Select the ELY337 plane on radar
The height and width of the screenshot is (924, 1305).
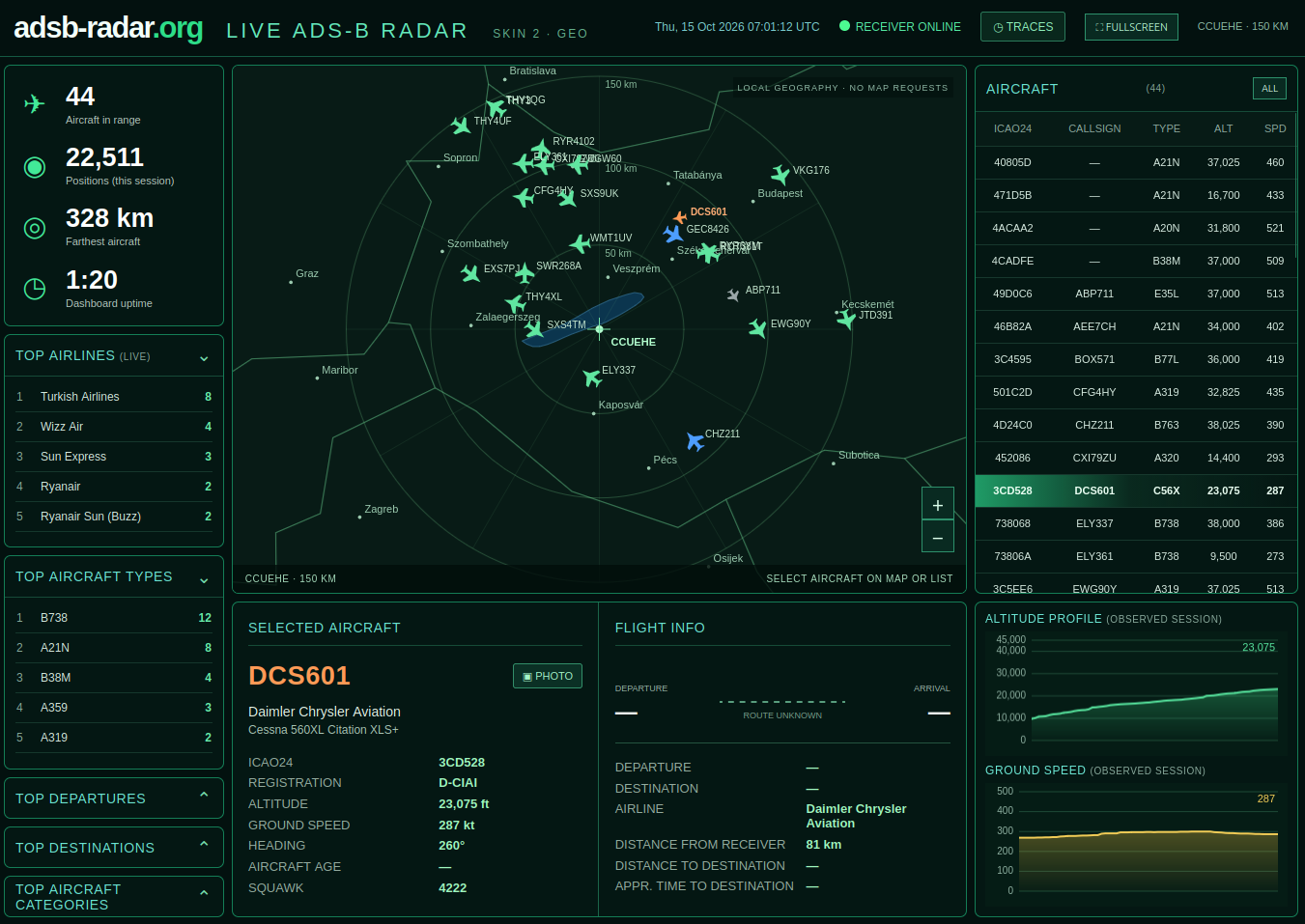592,377
